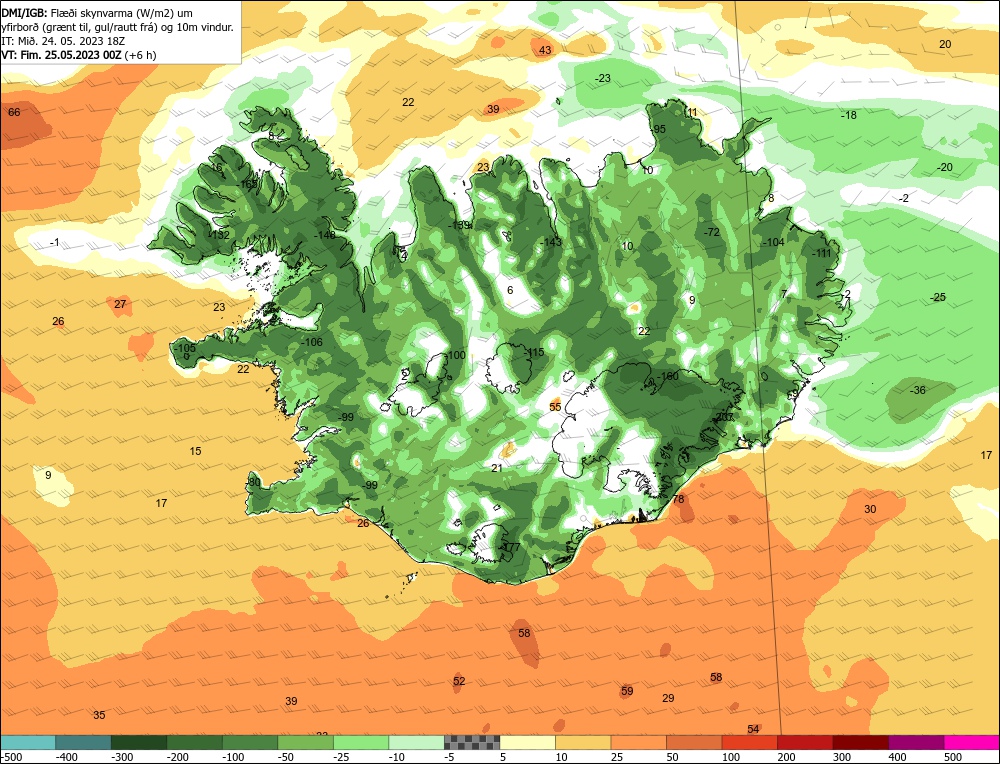The image size is (1000, 764).
Task: Pick the dark orange 50 to 100 legend swatch
Action: click(694, 742)
